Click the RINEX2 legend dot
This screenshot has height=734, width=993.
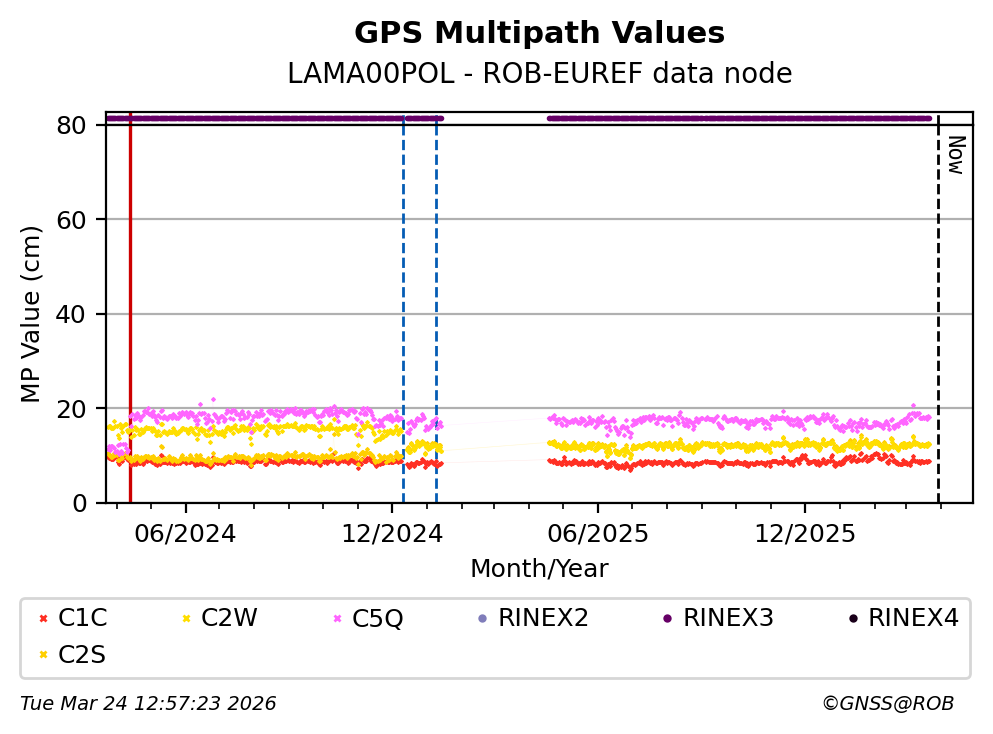pyautogui.click(x=482, y=619)
